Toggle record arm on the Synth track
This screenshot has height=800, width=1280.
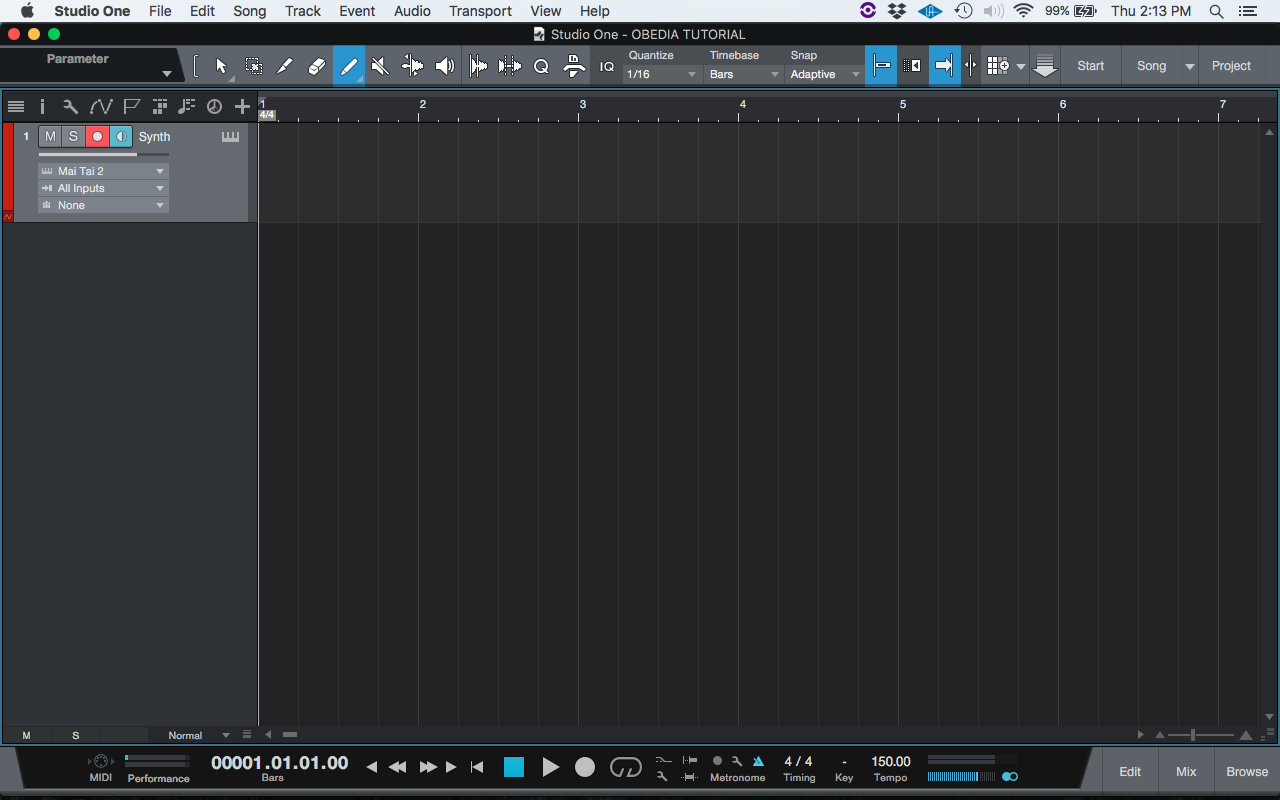(97, 136)
